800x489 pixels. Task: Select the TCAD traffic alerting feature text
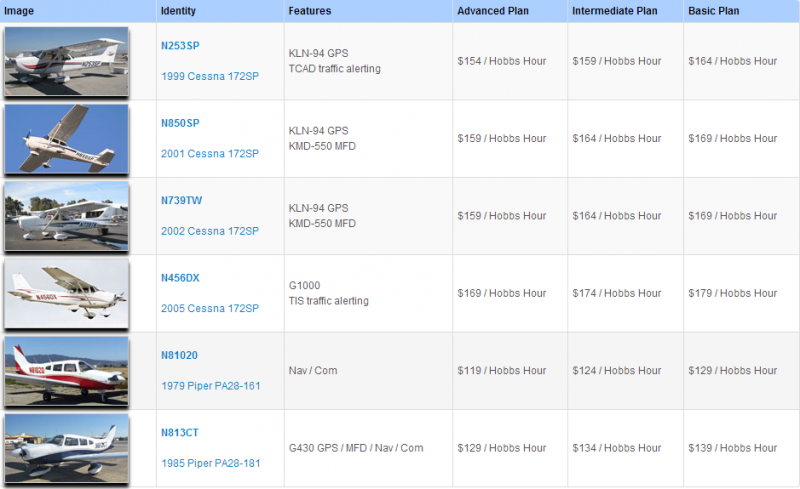[x=335, y=68]
